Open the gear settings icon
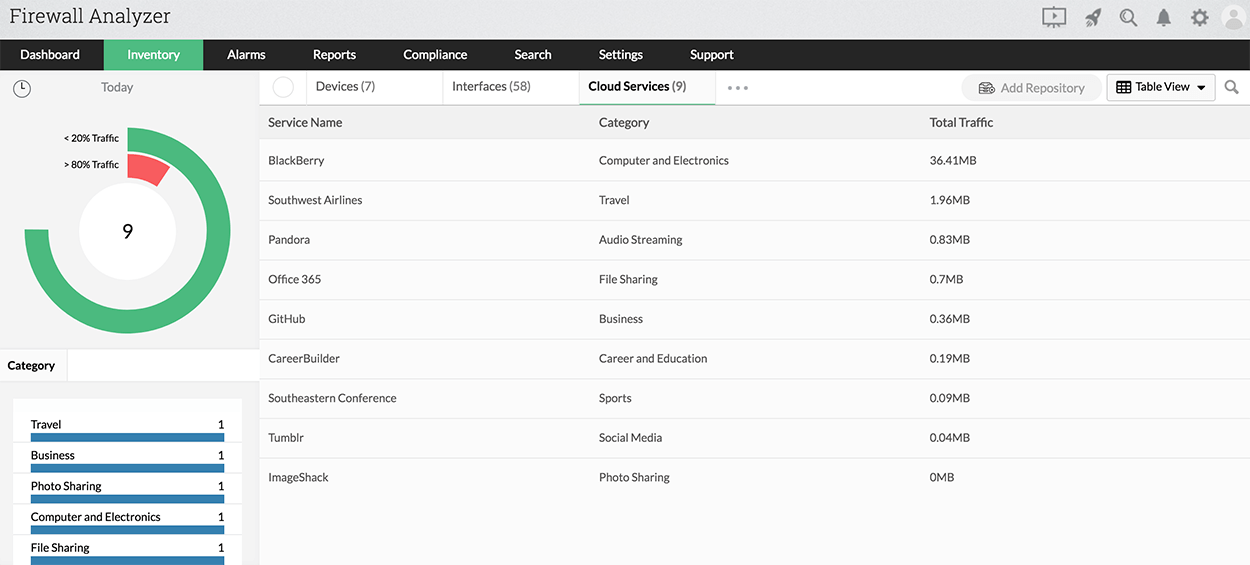The image size is (1250, 565). [x=1200, y=17]
